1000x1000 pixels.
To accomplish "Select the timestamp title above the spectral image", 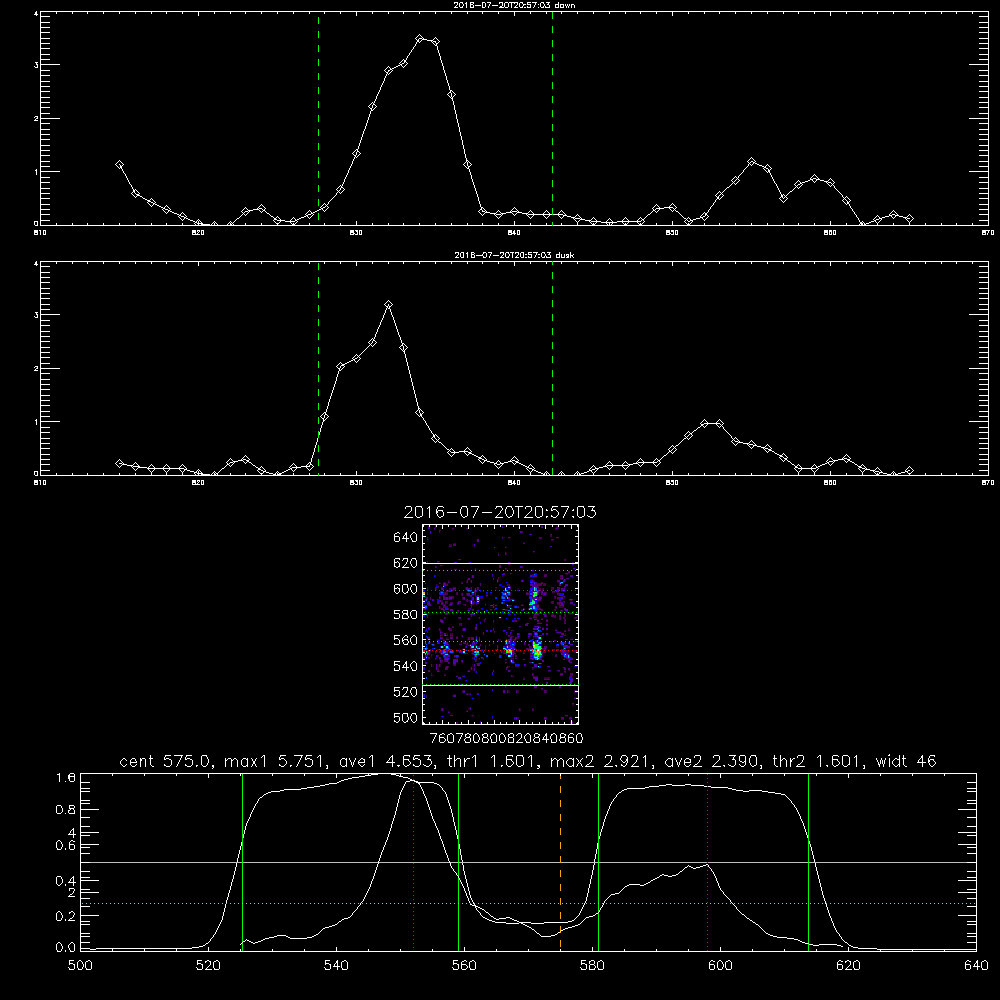I will click(x=500, y=512).
